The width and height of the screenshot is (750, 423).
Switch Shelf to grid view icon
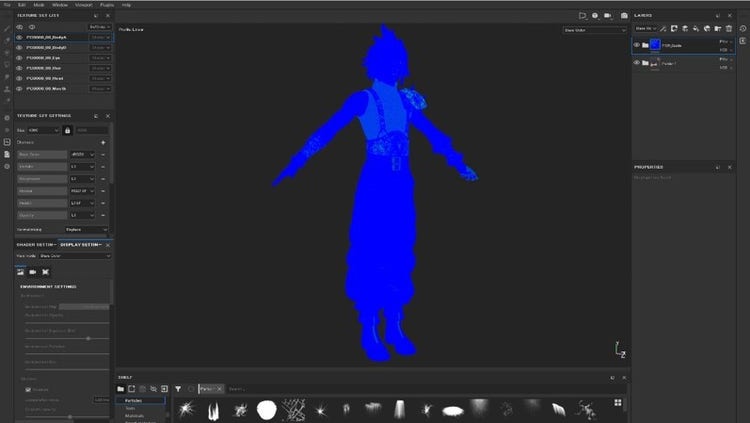pos(618,402)
